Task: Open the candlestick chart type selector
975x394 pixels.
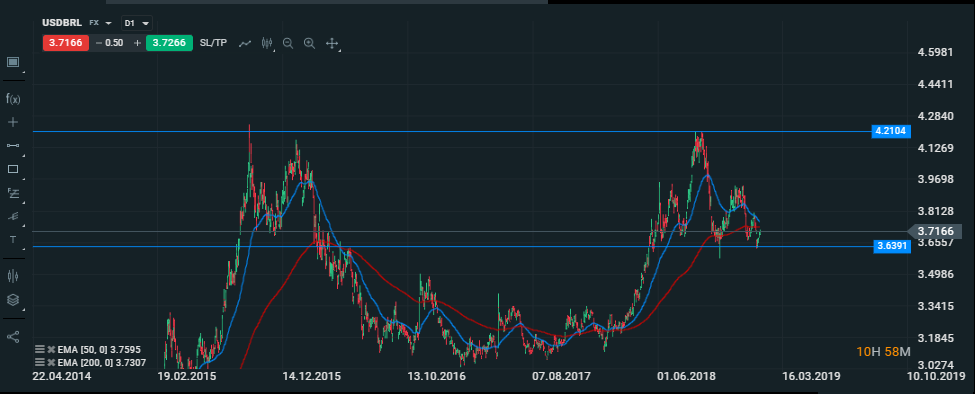Action: click(x=267, y=44)
